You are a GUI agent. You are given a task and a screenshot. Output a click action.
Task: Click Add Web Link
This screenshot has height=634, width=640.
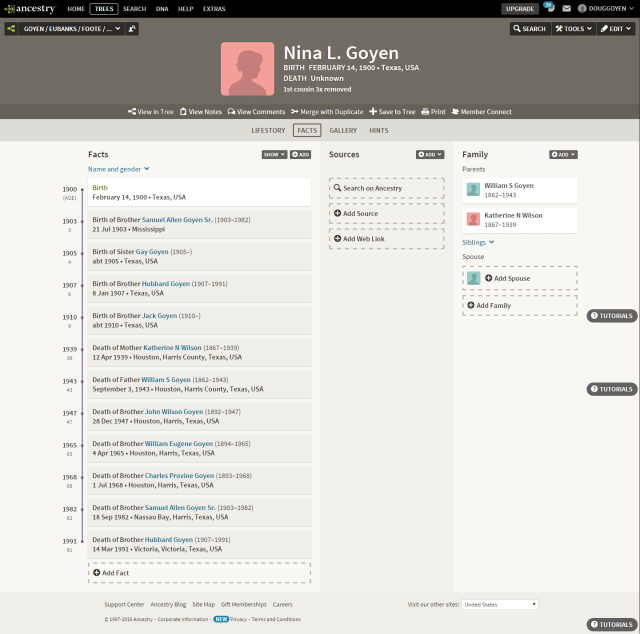pyautogui.click(x=387, y=239)
